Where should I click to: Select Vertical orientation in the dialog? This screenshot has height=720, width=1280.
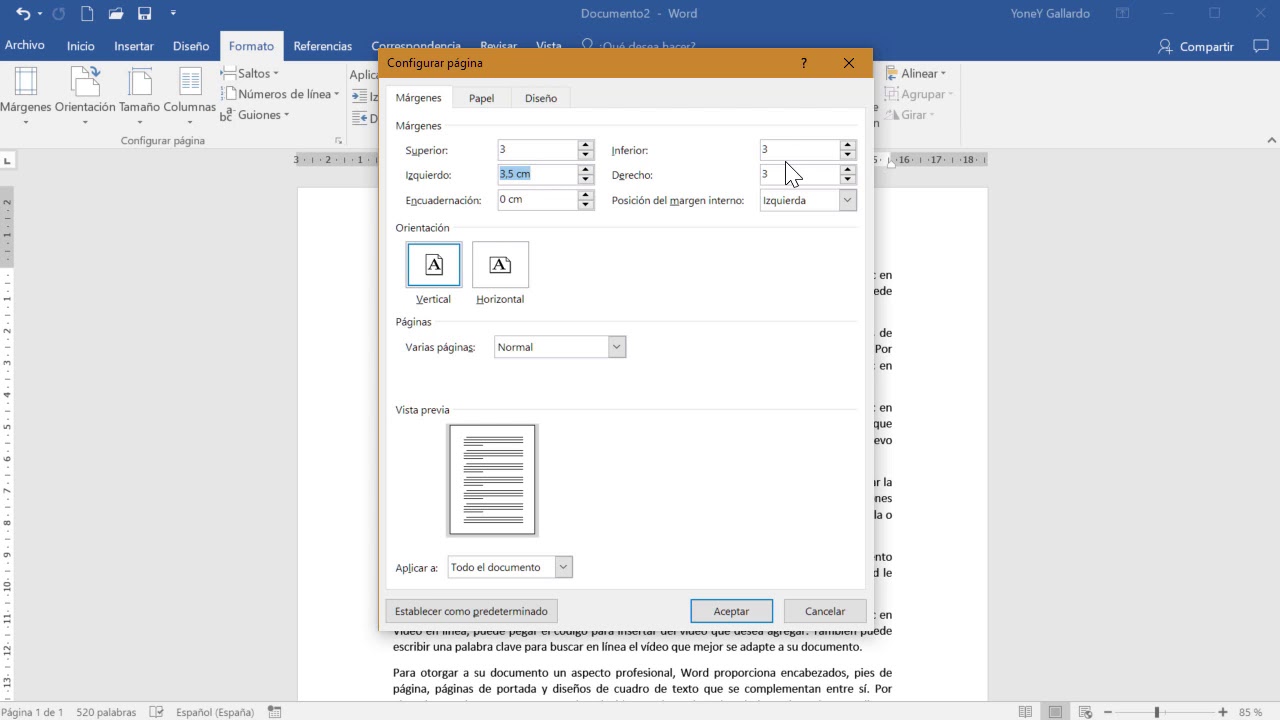point(433,264)
